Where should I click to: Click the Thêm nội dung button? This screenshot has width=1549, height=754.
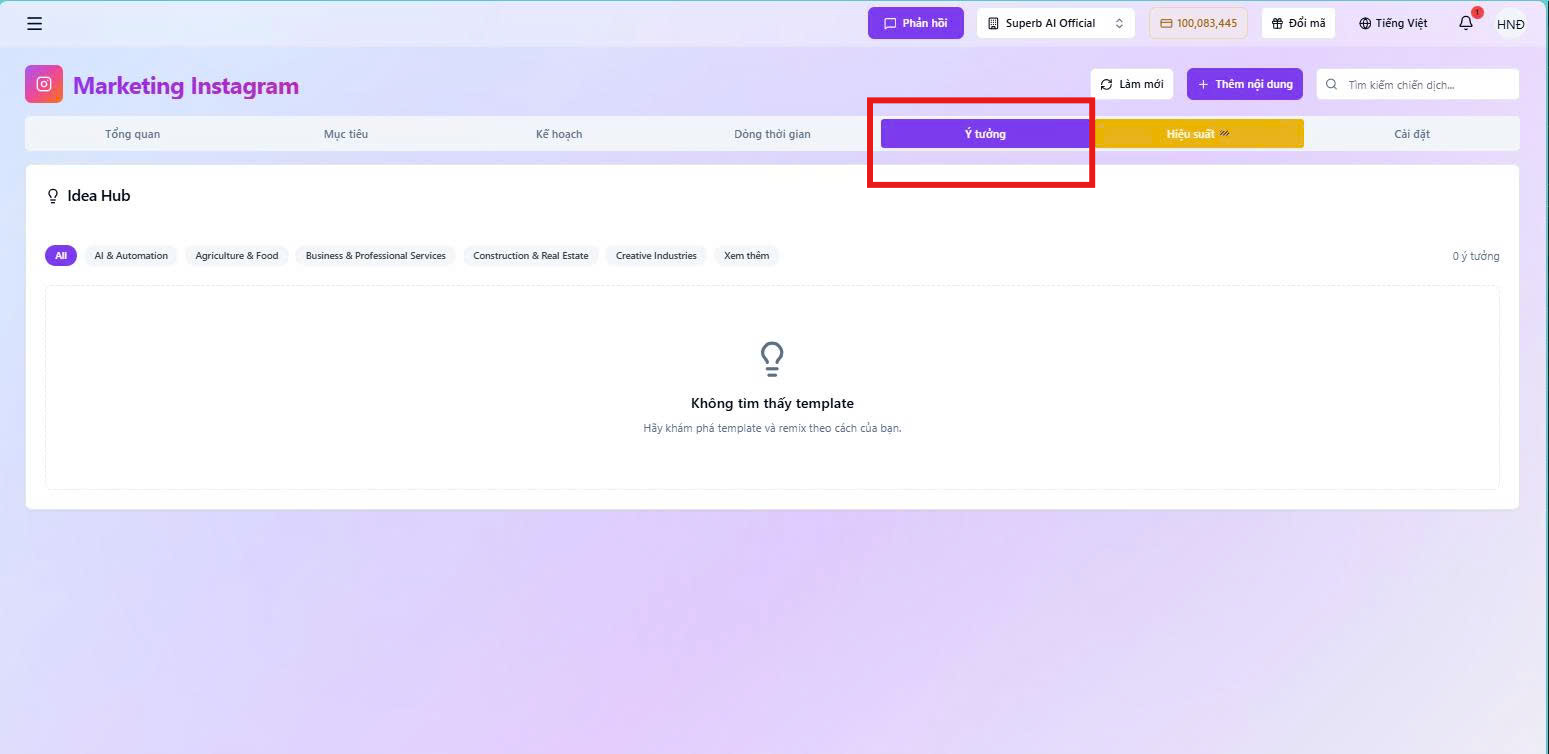click(1245, 84)
